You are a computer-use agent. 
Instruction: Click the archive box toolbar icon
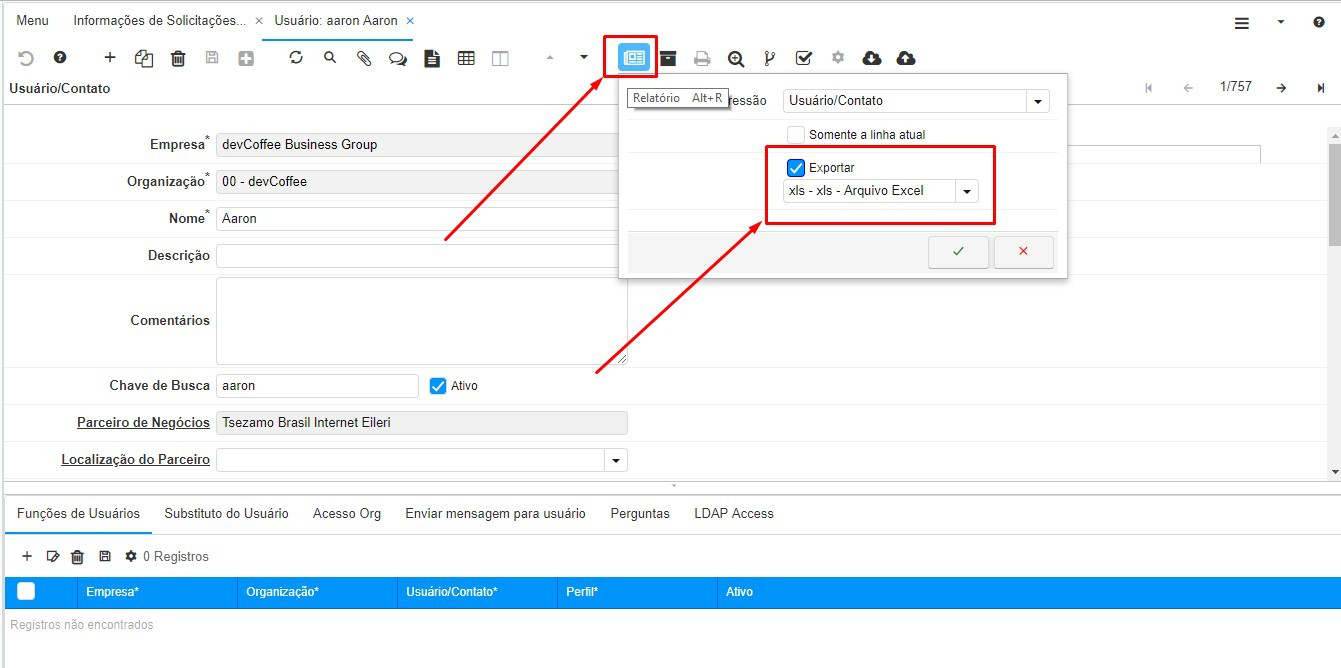click(x=668, y=58)
